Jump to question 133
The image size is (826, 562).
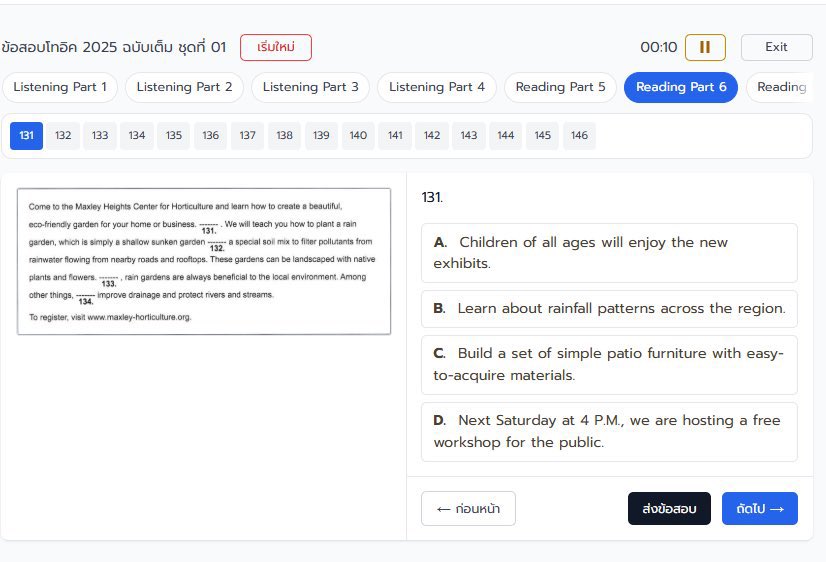100,135
